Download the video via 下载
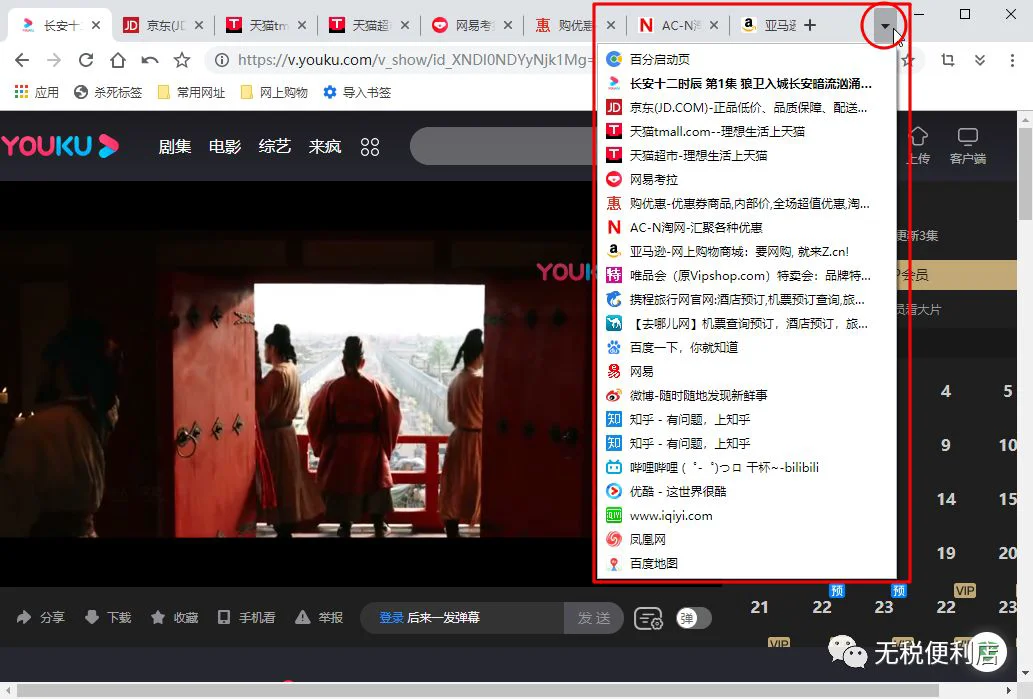 pyautogui.click(x=109, y=617)
